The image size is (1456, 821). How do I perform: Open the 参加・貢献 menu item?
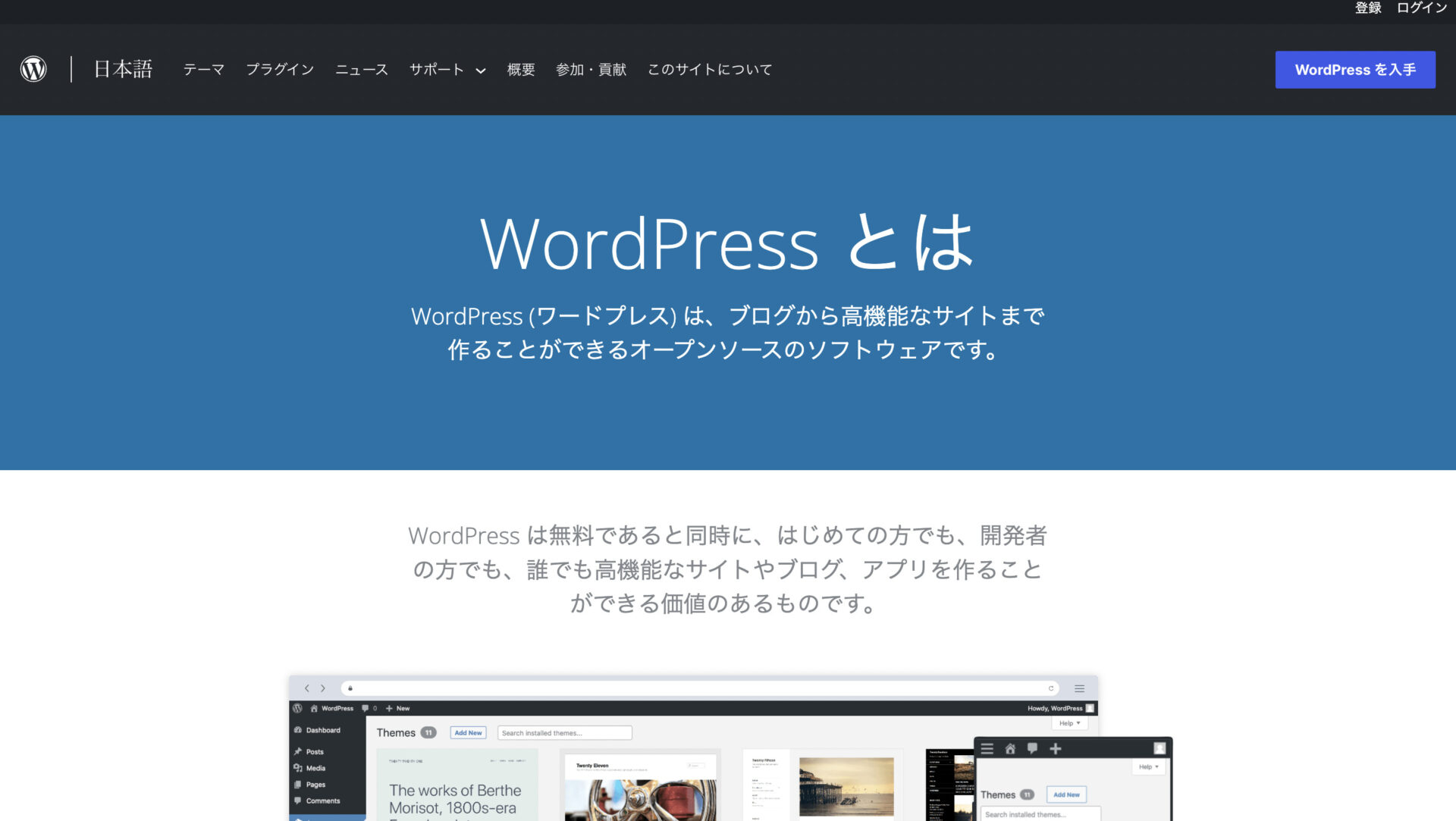tap(591, 70)
